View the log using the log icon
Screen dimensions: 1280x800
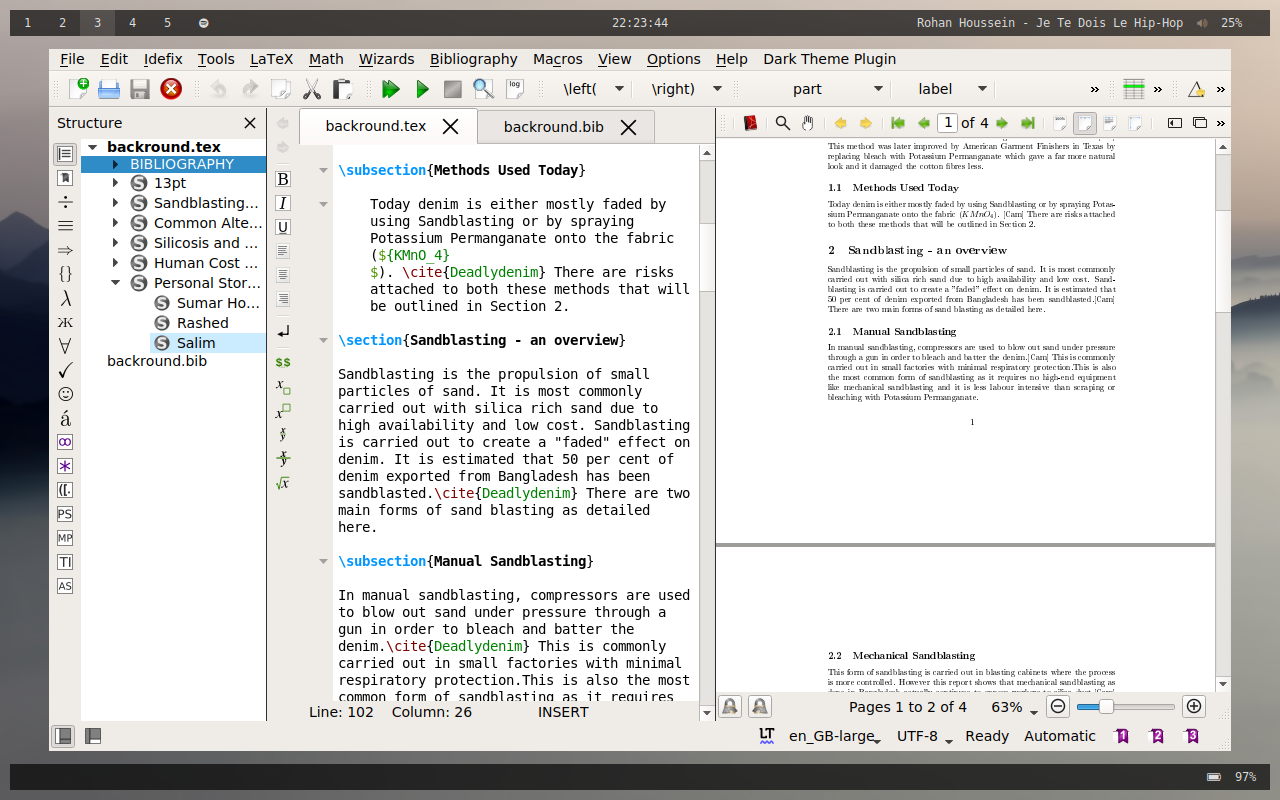point(515,89)
